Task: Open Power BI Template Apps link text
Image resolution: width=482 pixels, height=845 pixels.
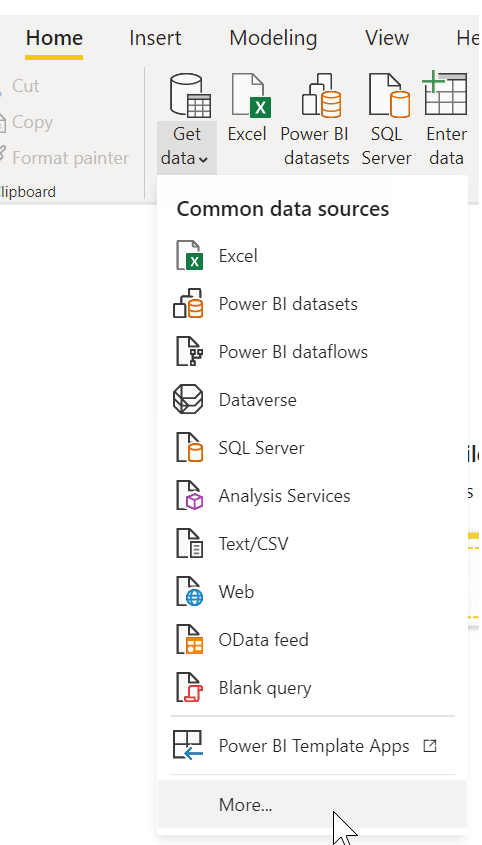Action: tap(314, 746)
